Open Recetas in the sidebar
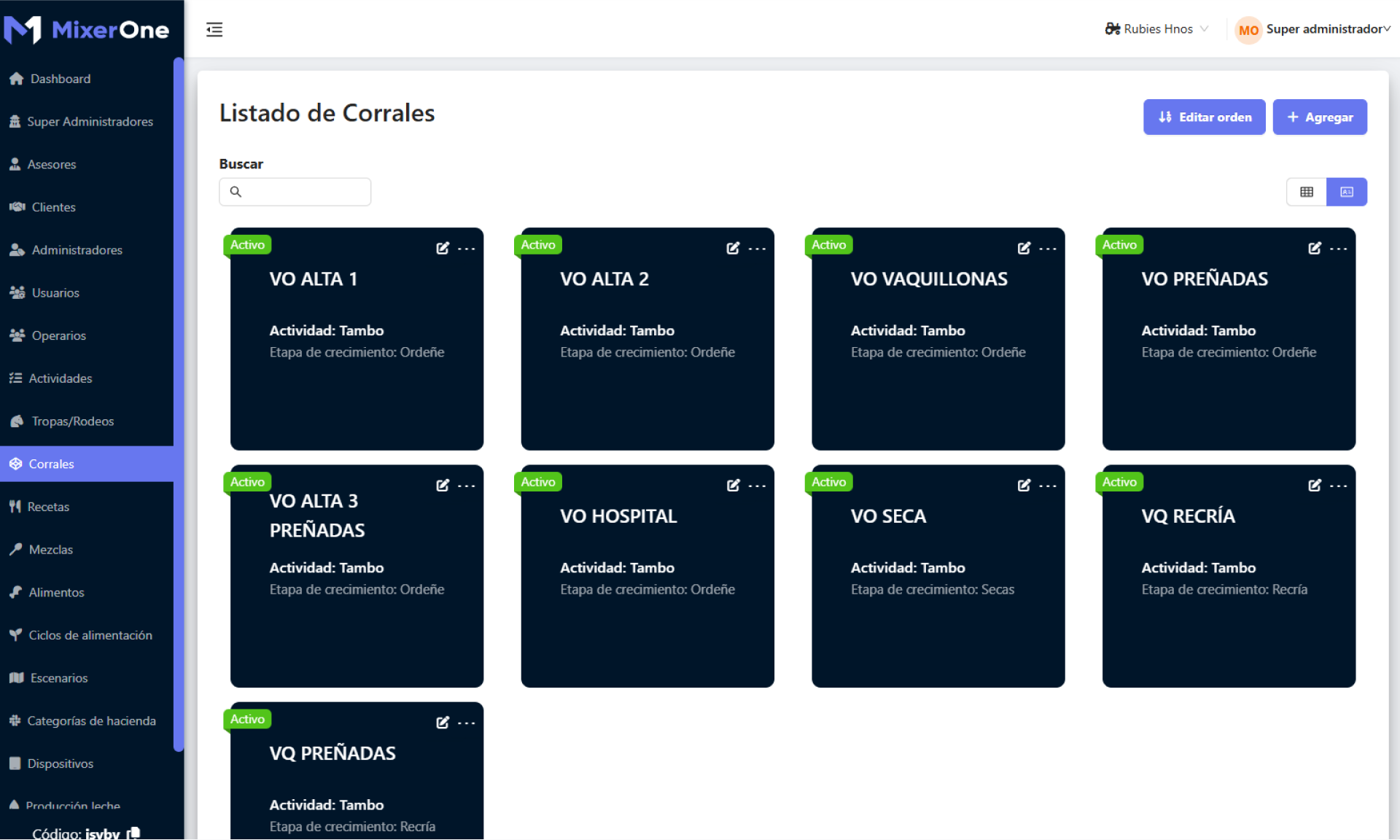Screen dimensions: 1400x840 point(87,507)
